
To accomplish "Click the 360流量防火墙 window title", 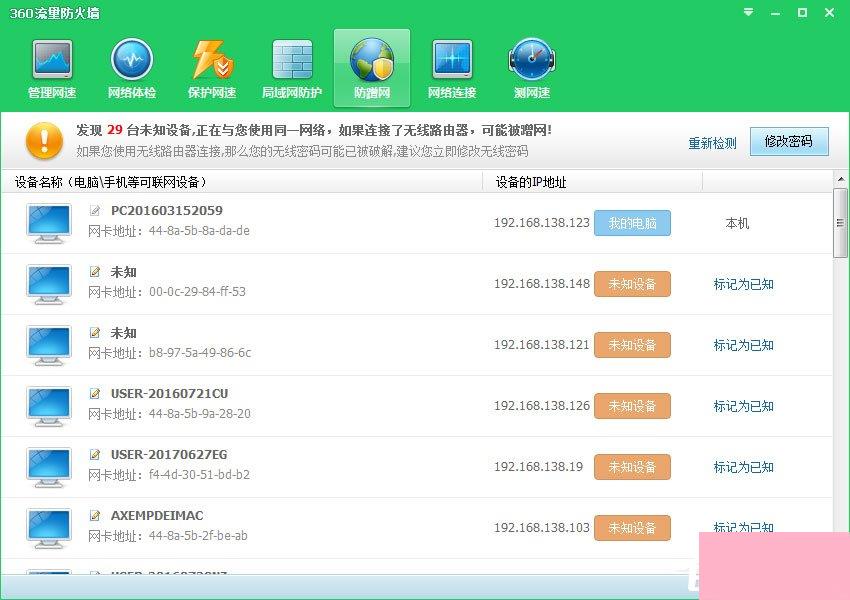I will [x=55, y=14].
